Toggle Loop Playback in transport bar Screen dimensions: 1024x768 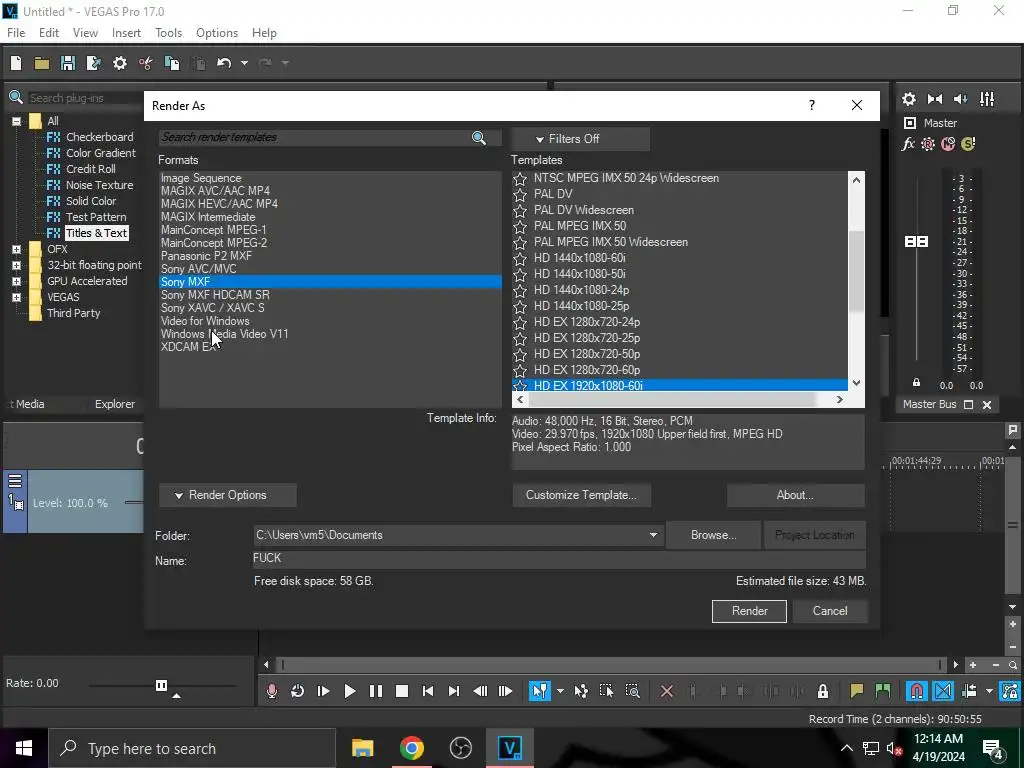(x=297, y=691)
